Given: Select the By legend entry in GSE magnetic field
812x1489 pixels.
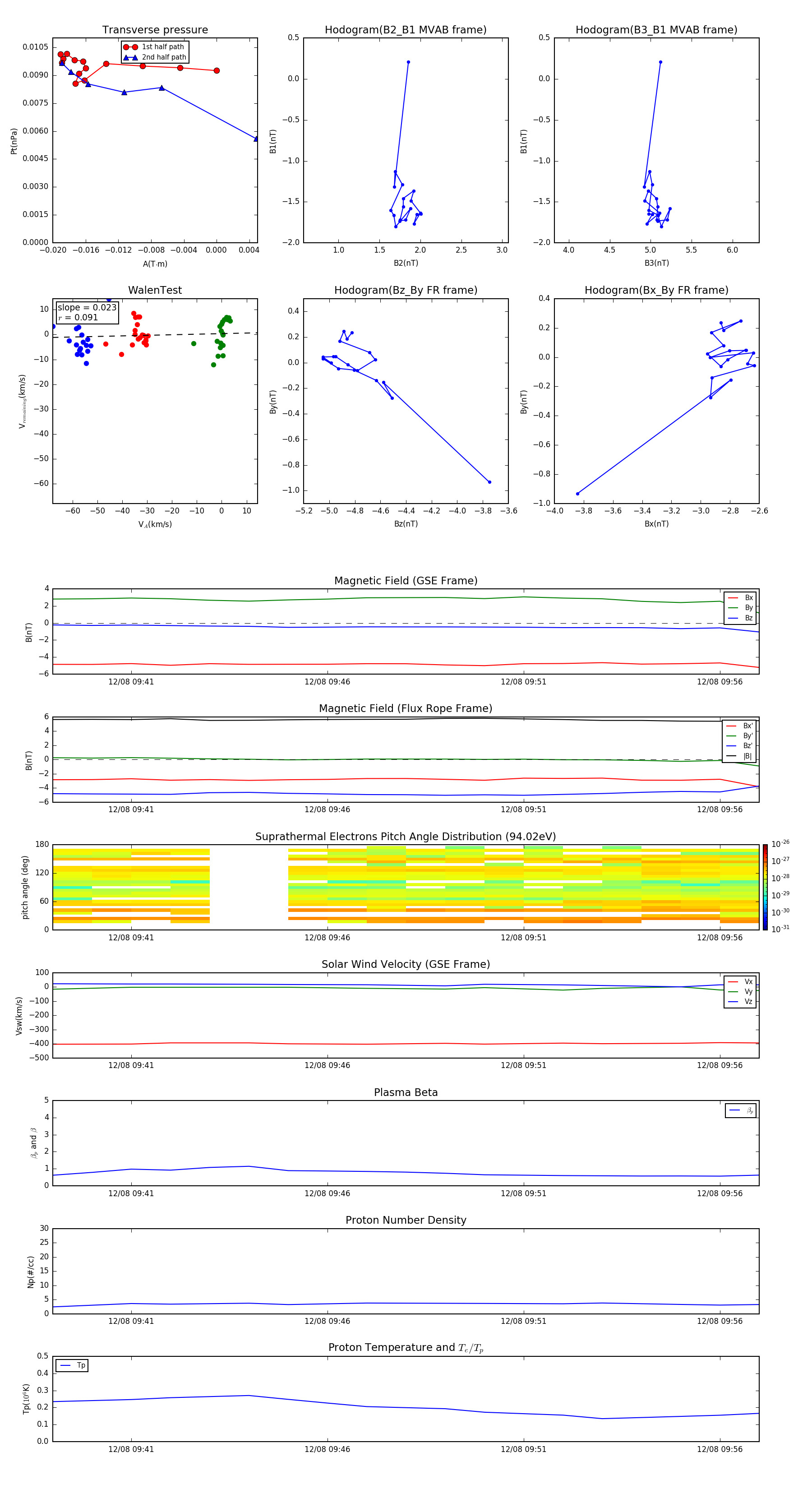Looking at the screenshot, I should click(740, 607).
